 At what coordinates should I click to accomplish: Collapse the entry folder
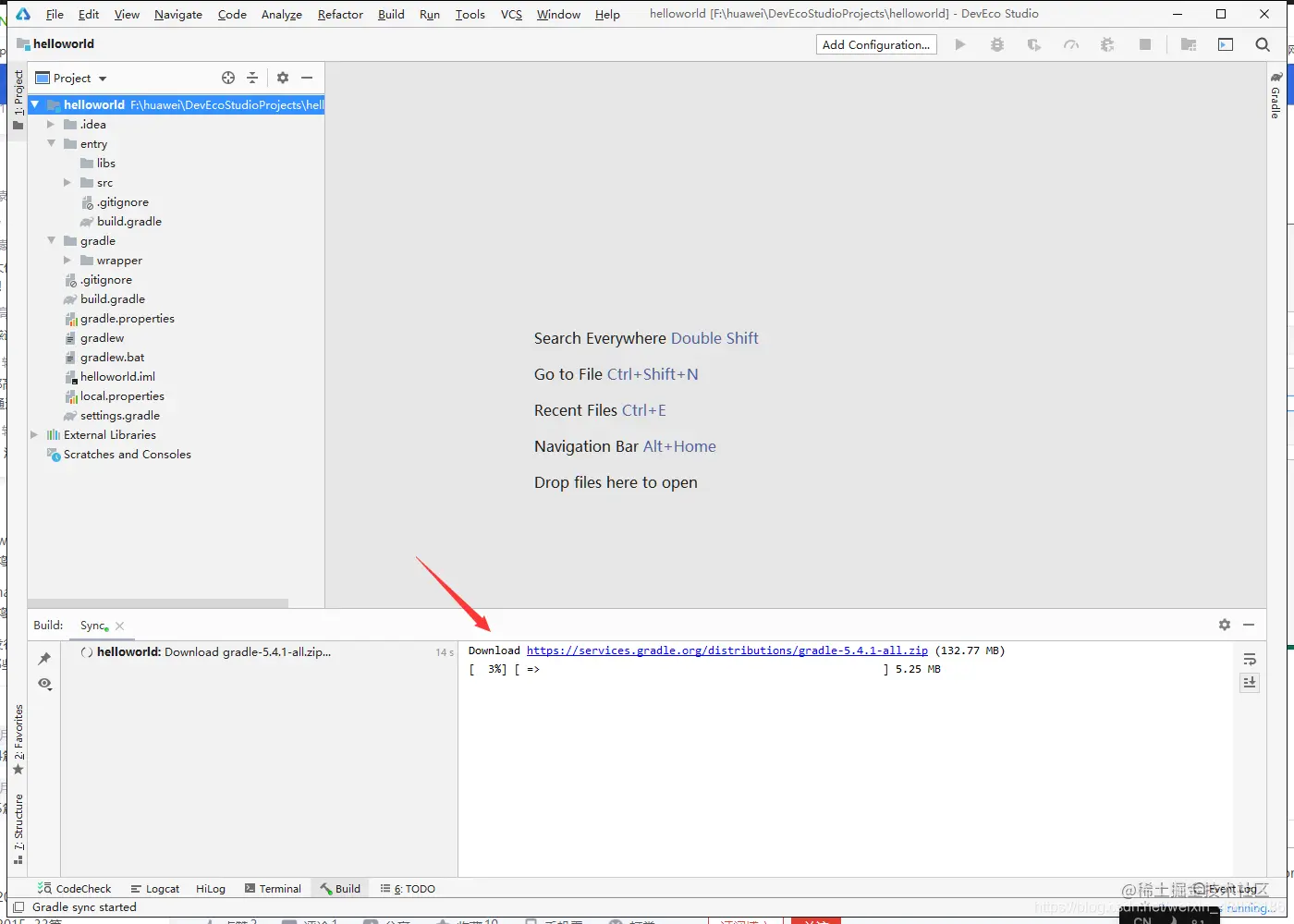click(51, 143)
